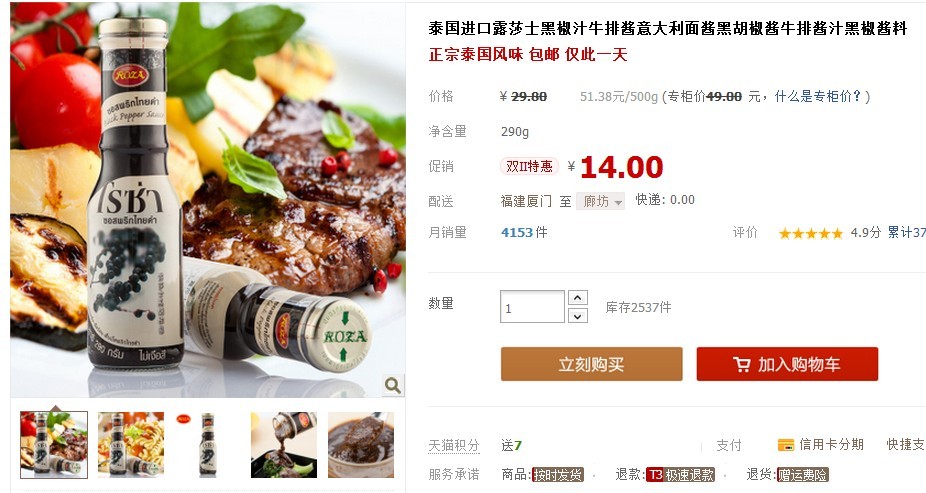Select the sauce pouring thumbnail
Screen dimensions: 926x493
(284, 445)
